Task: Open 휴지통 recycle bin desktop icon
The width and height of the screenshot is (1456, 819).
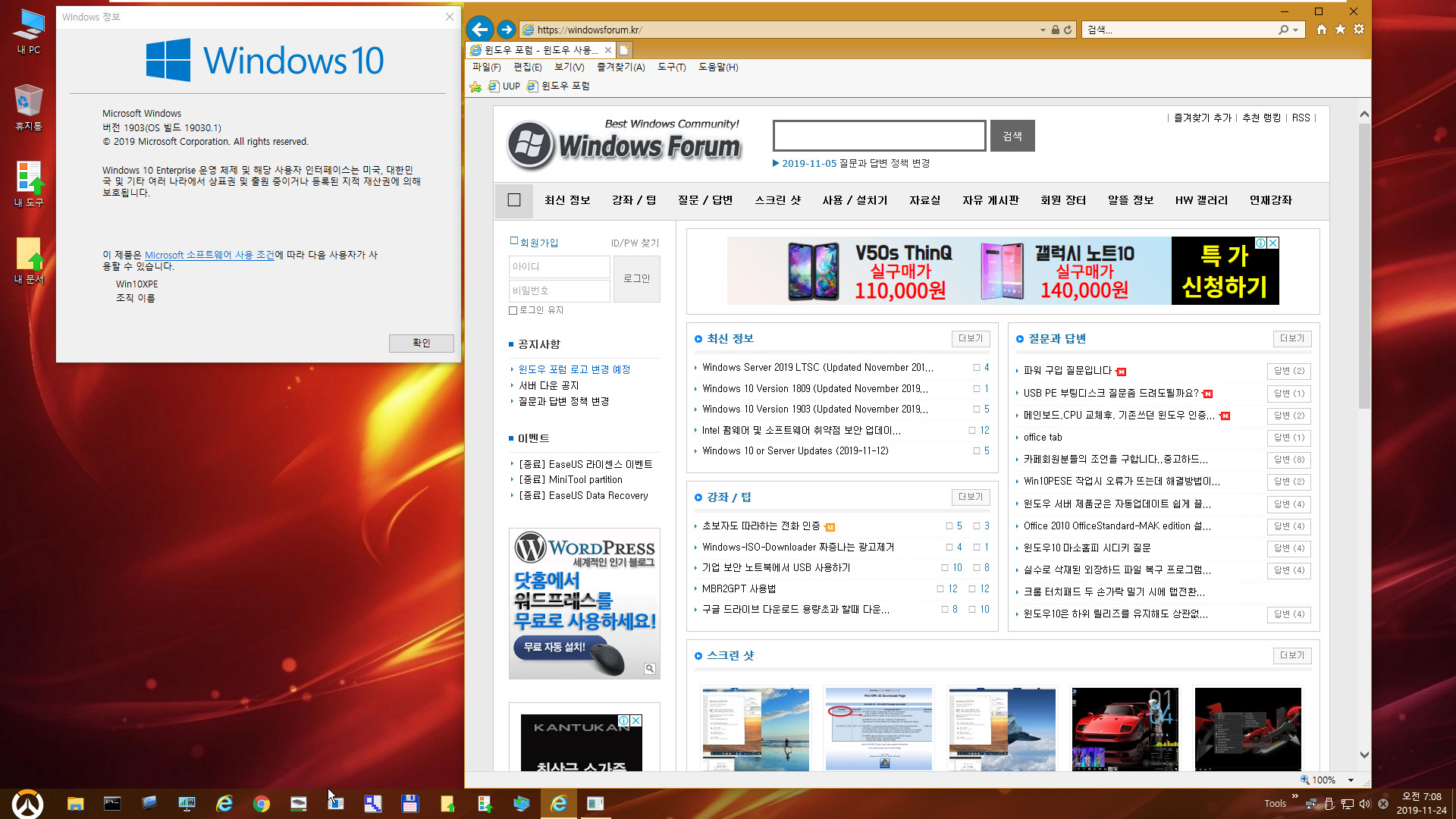Action: coord(29,108)
